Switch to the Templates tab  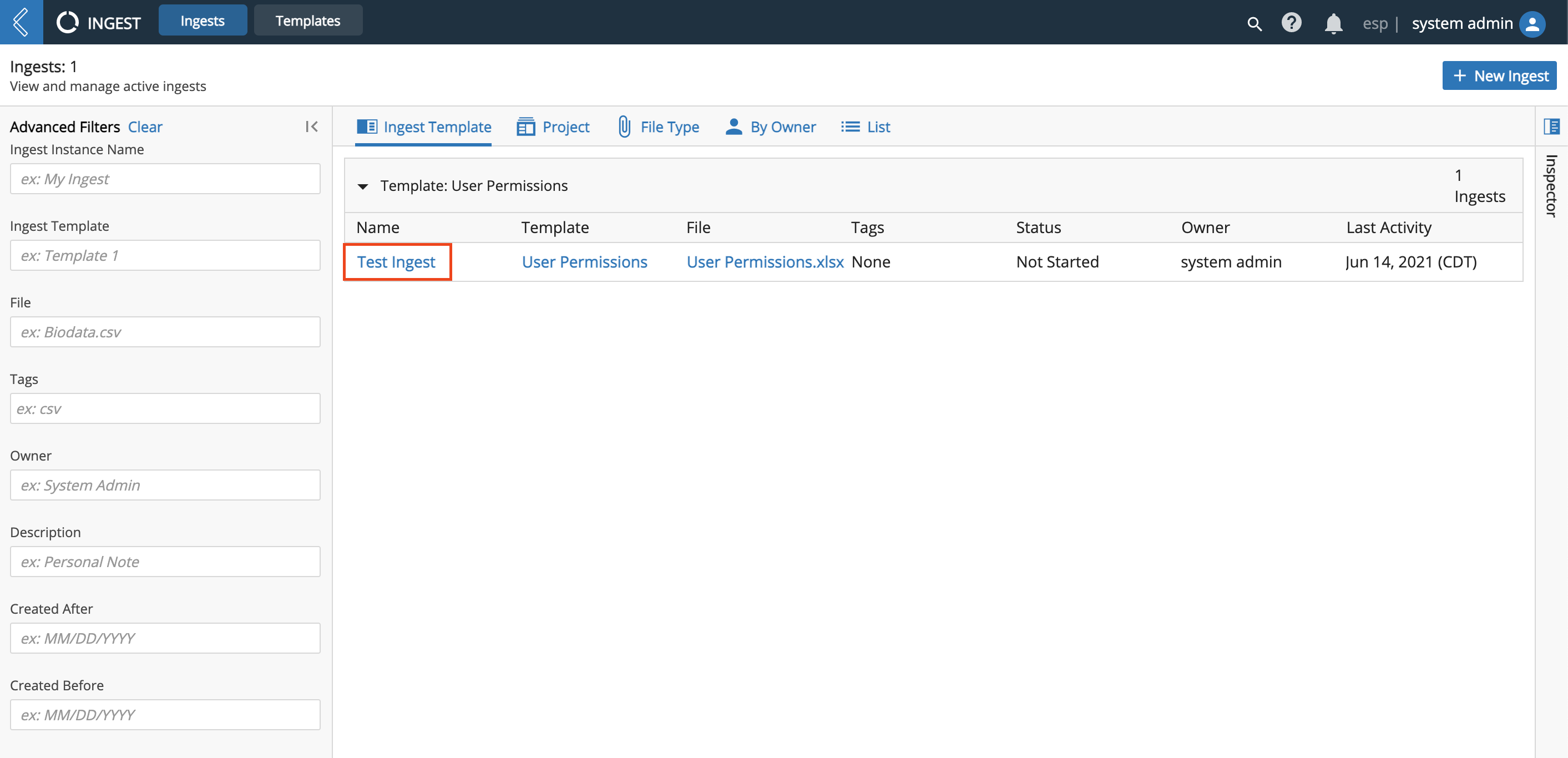pyautogui.click(x=308, y=21)
